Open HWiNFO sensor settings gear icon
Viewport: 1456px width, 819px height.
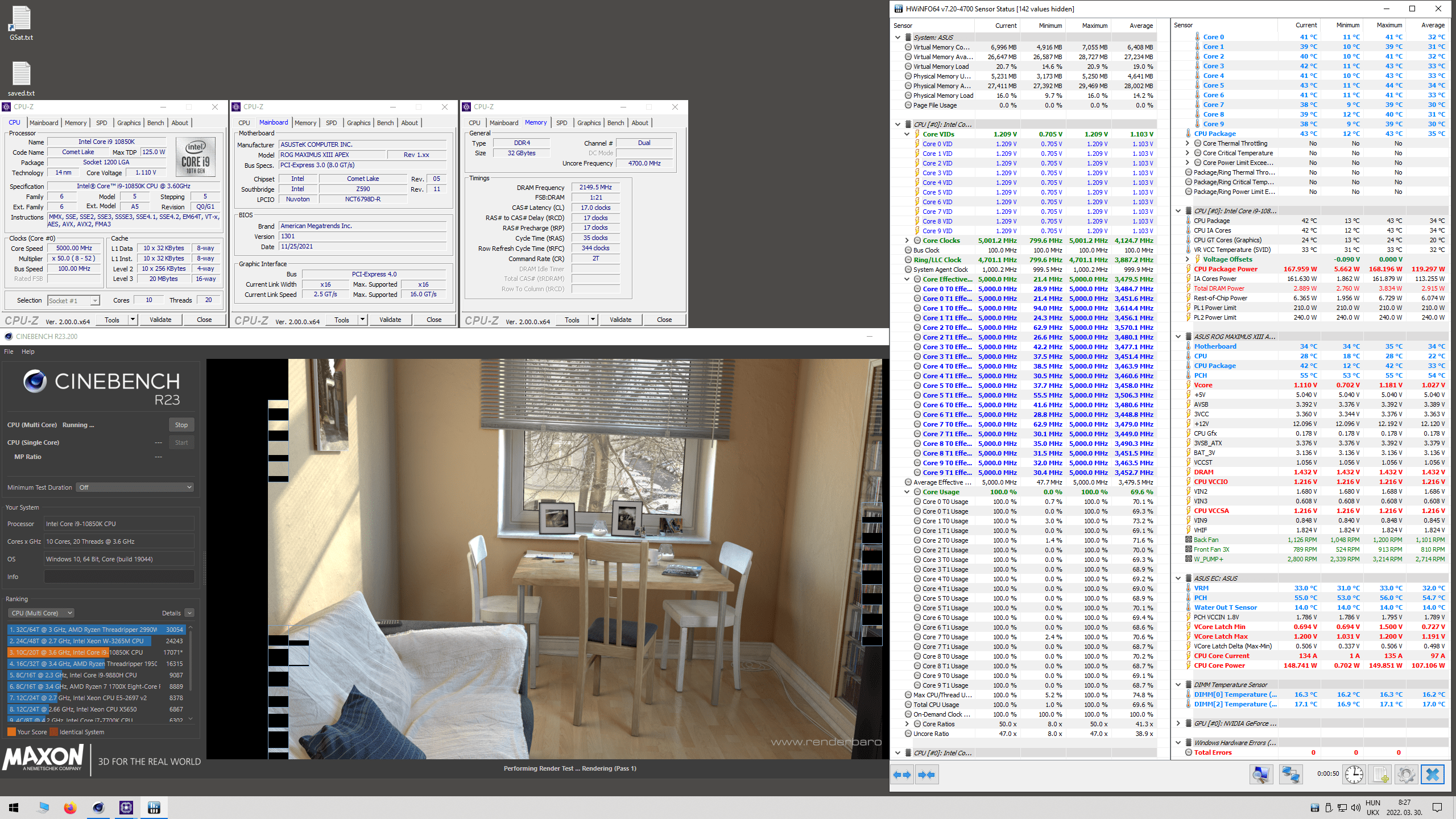(1407, 775)
